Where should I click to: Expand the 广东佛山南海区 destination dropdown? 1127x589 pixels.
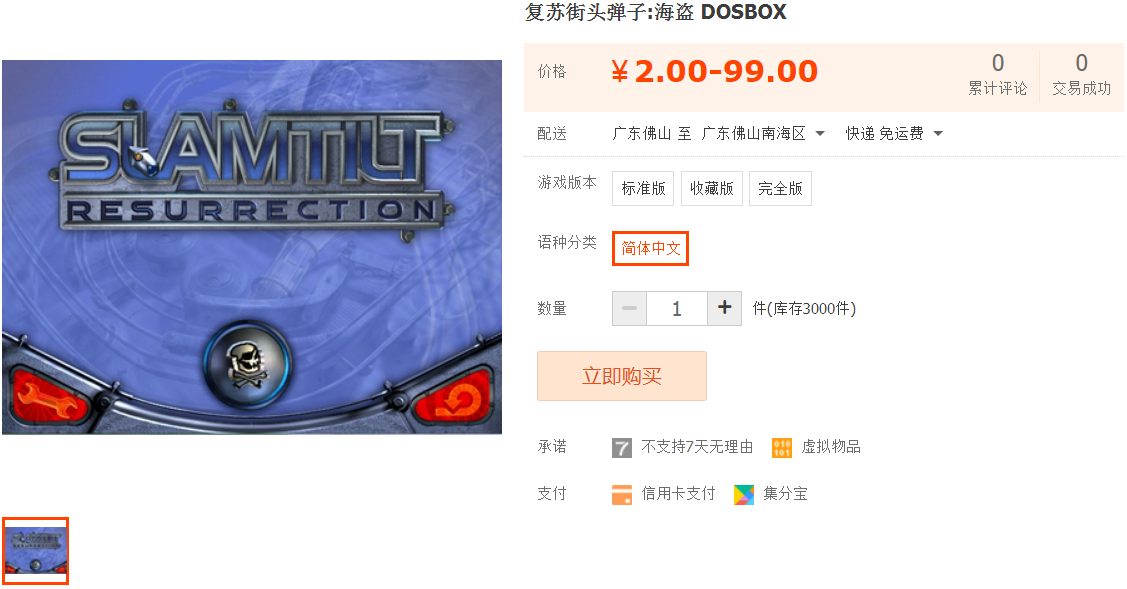pos(763,134)
